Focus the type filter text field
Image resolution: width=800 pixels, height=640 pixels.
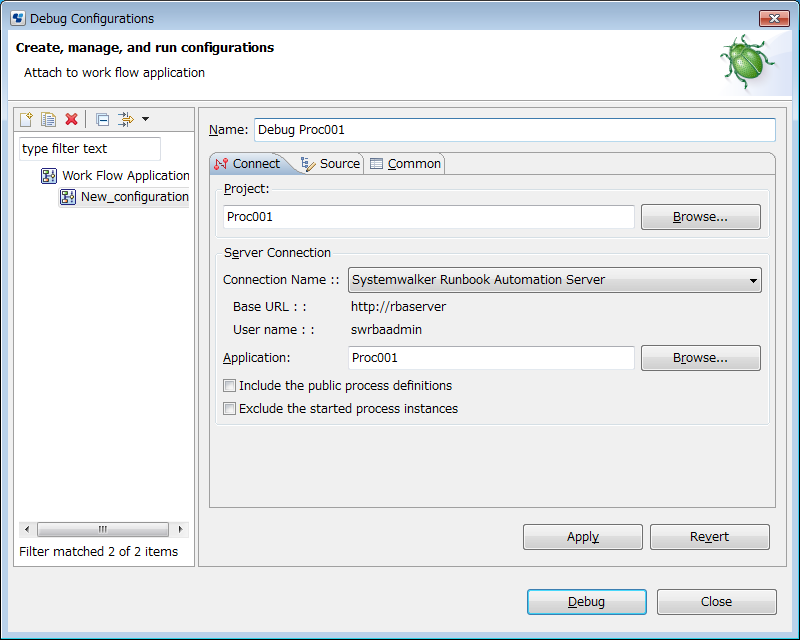[90, 149]
